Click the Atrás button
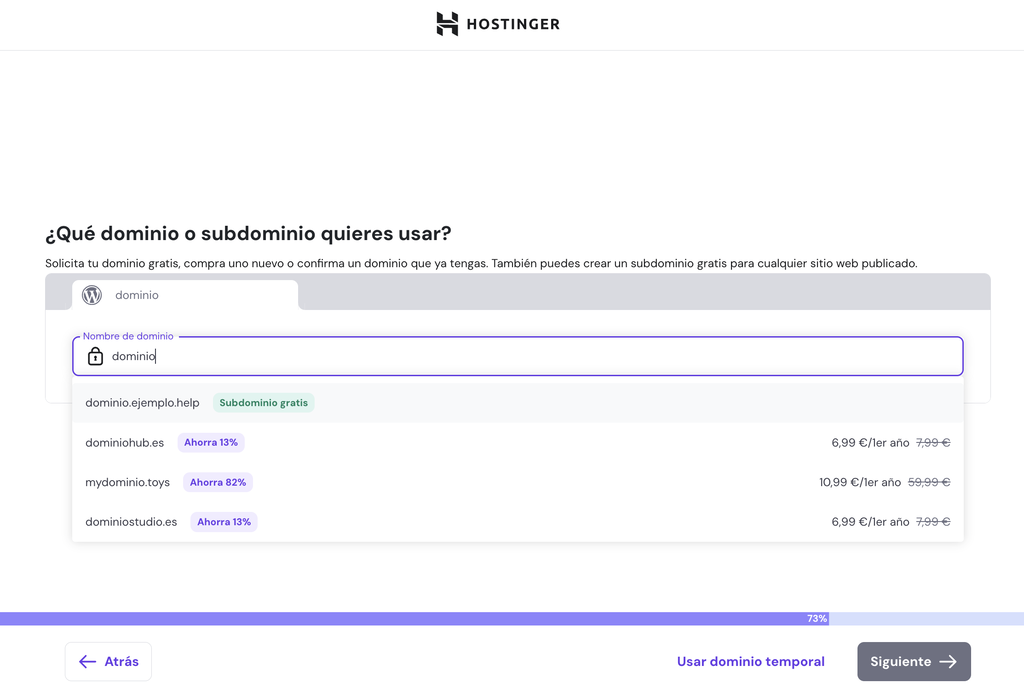The width and height of the screenshot is (1024, 700). click(108, 661)
